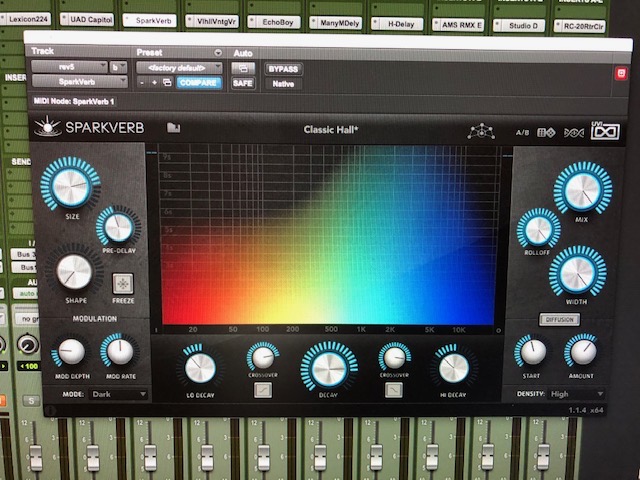Click the DNA mutate icon
The height and width of the screenshot is (480, 640).
[573, 133]
